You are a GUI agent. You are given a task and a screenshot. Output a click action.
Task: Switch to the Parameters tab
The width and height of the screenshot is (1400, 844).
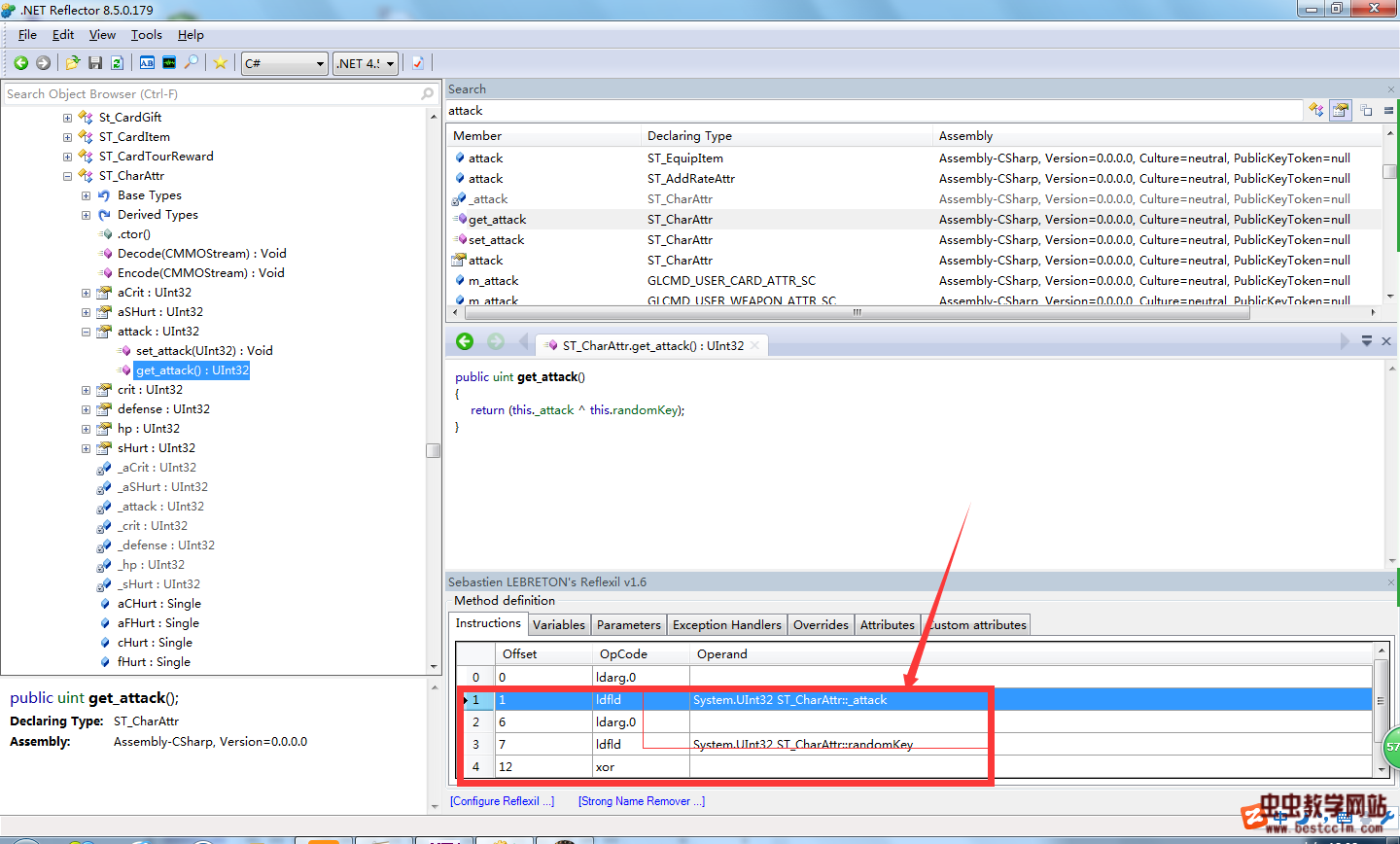[629, 625]
